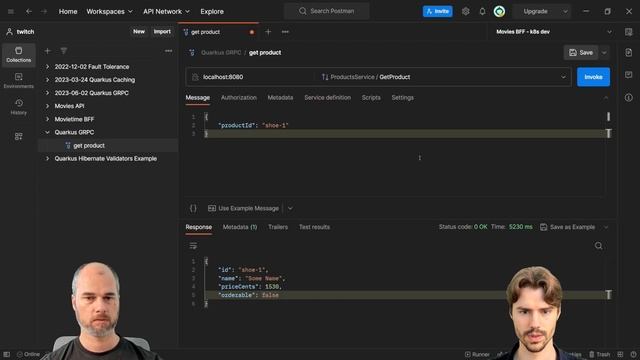Click Save as Example
Screen dimensions: 640x360
point(567,227)
